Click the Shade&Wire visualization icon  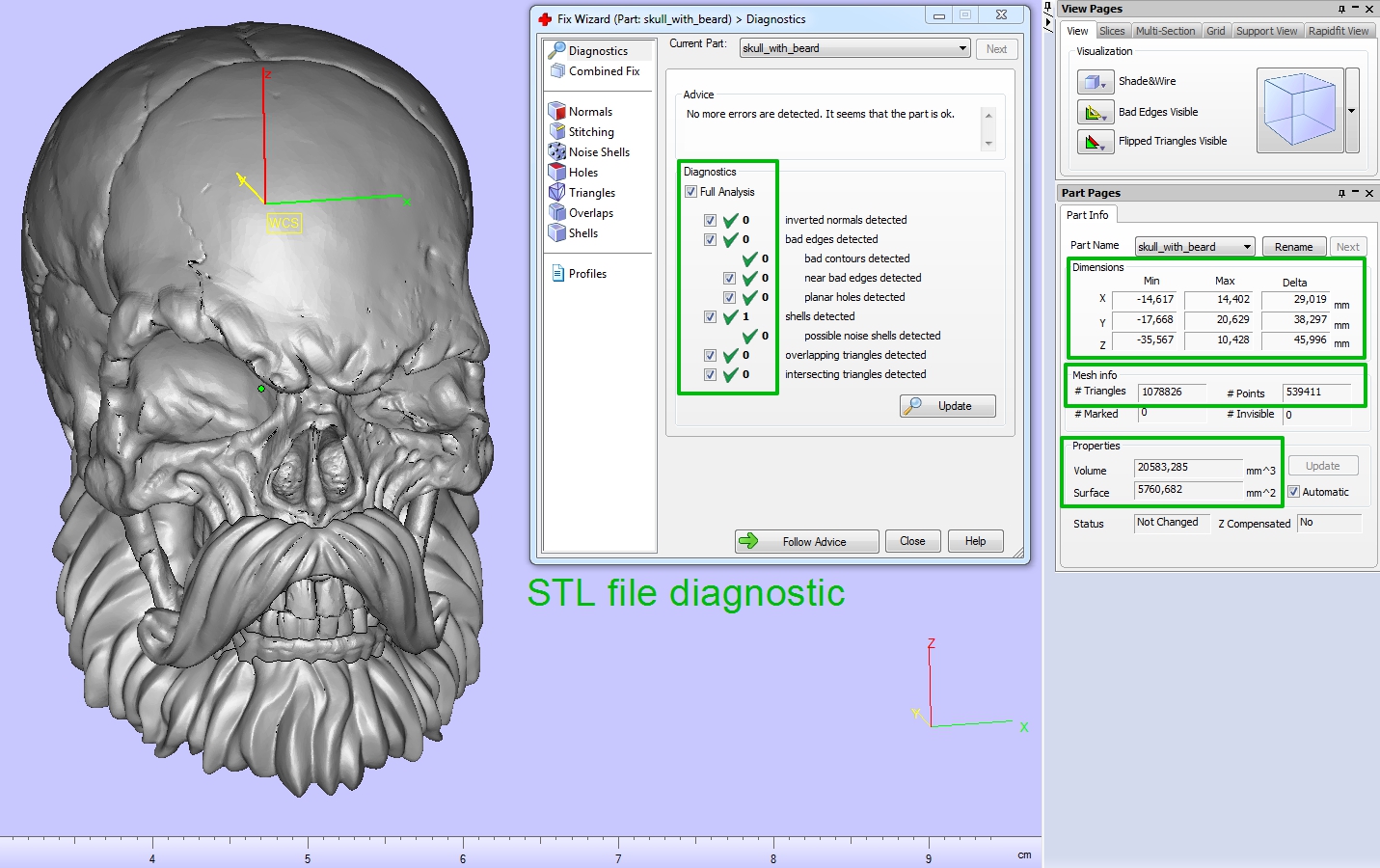tap(1095, 82)
